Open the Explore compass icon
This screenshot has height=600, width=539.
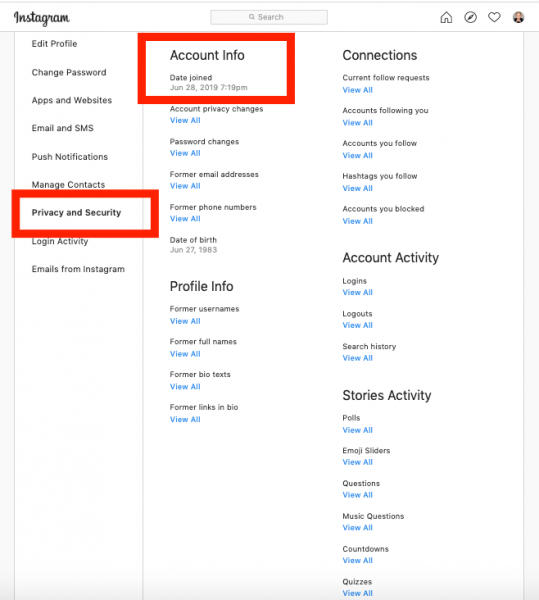click(470, 17)
